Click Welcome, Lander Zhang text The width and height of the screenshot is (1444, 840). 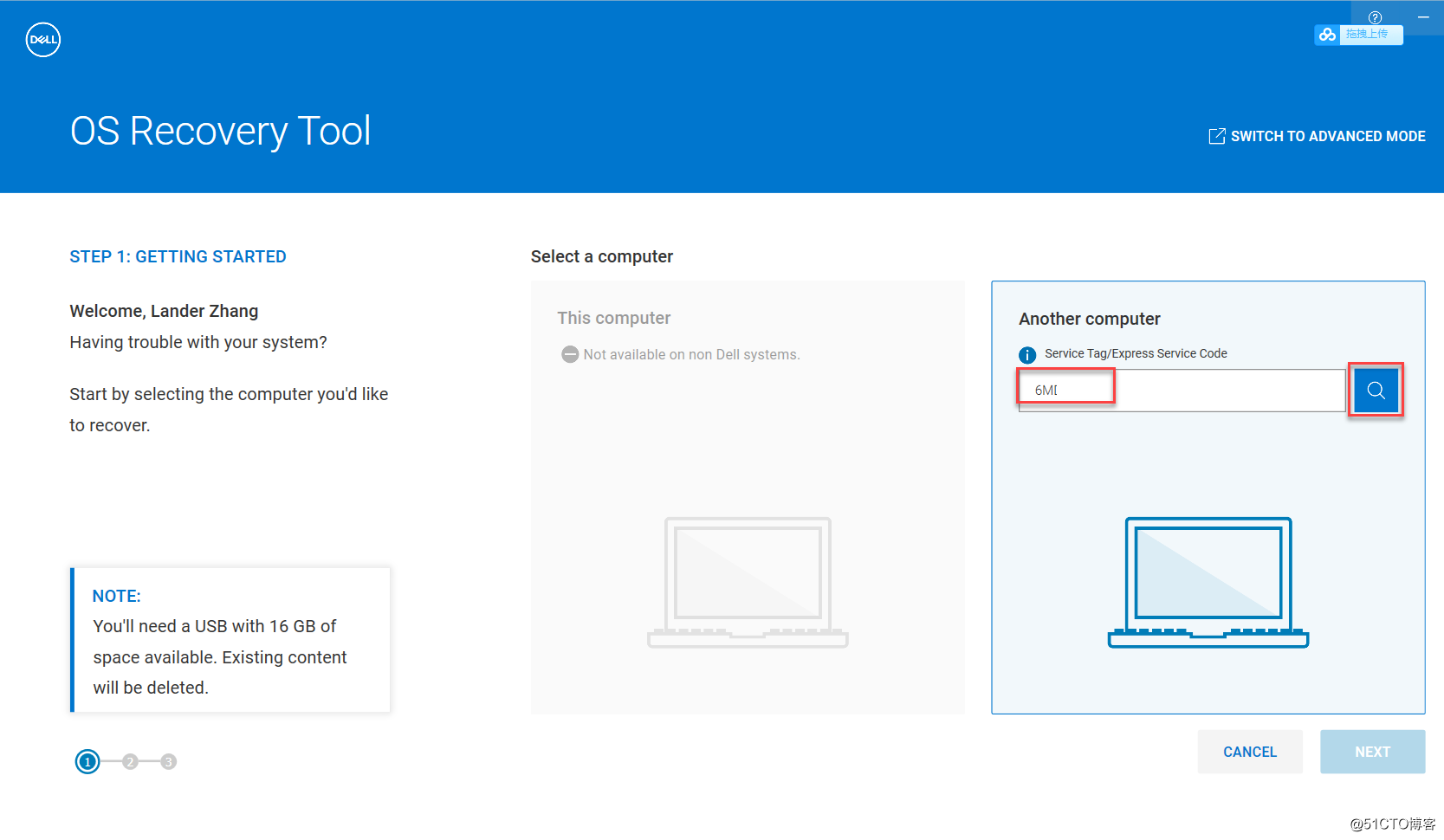164,311
